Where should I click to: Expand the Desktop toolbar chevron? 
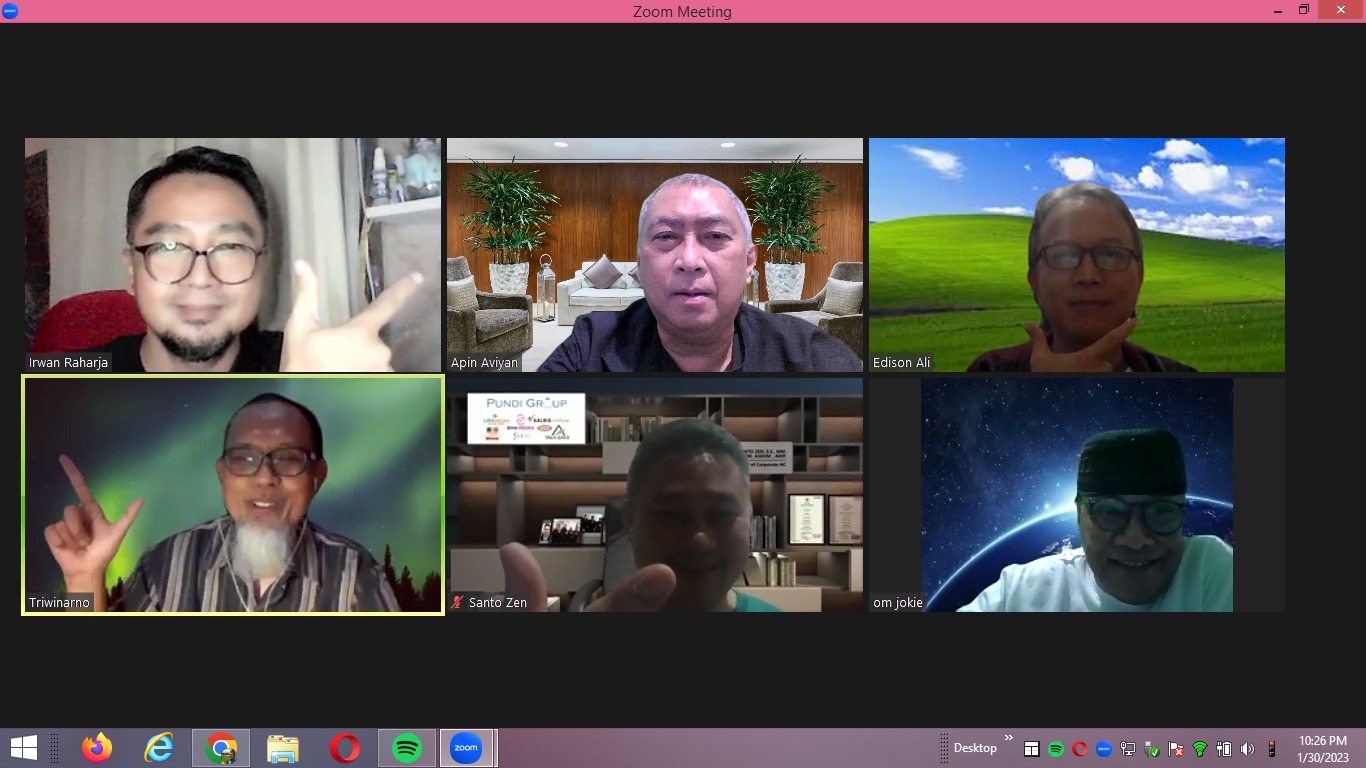point(1008,739)
